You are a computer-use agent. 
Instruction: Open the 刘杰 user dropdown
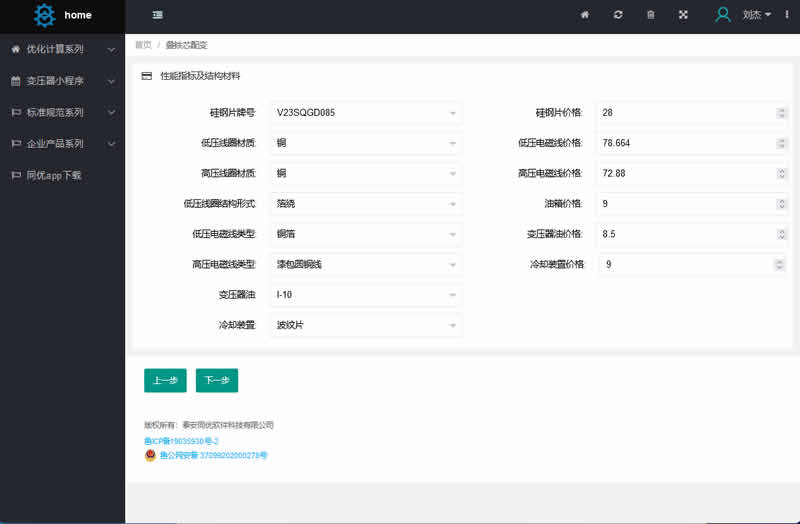tap(756, 15)
